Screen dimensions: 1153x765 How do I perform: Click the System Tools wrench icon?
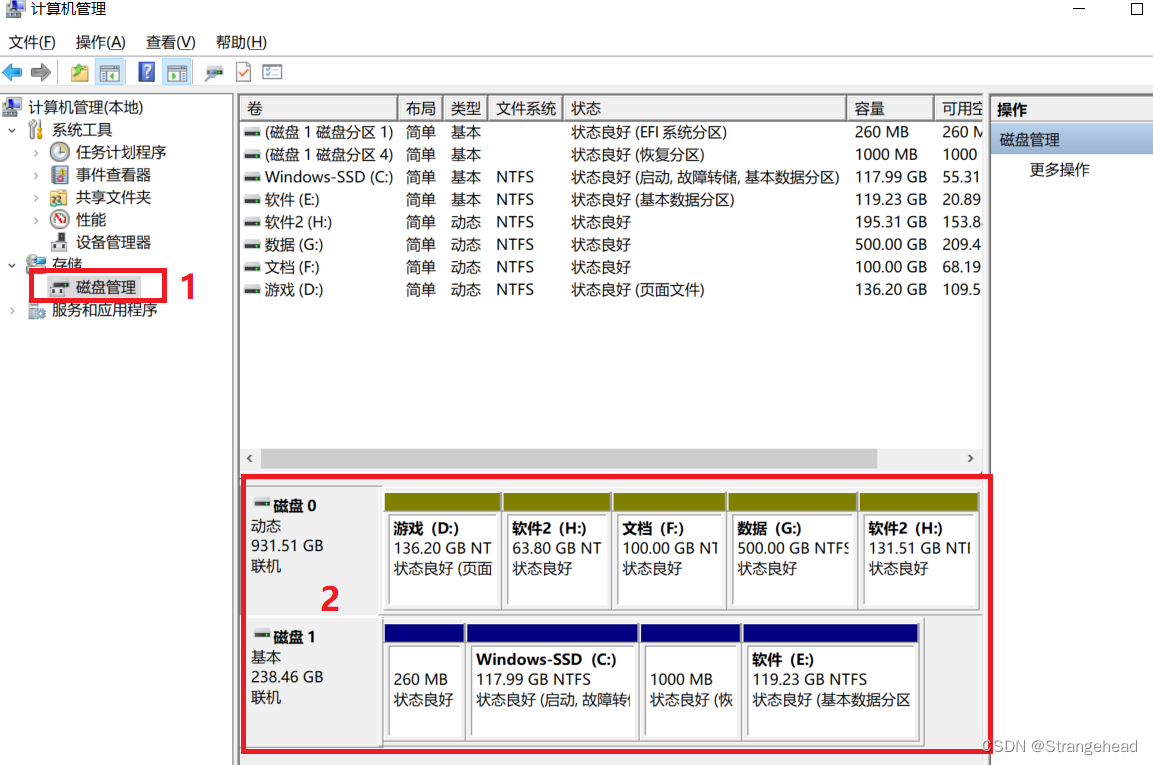point(35,130)
